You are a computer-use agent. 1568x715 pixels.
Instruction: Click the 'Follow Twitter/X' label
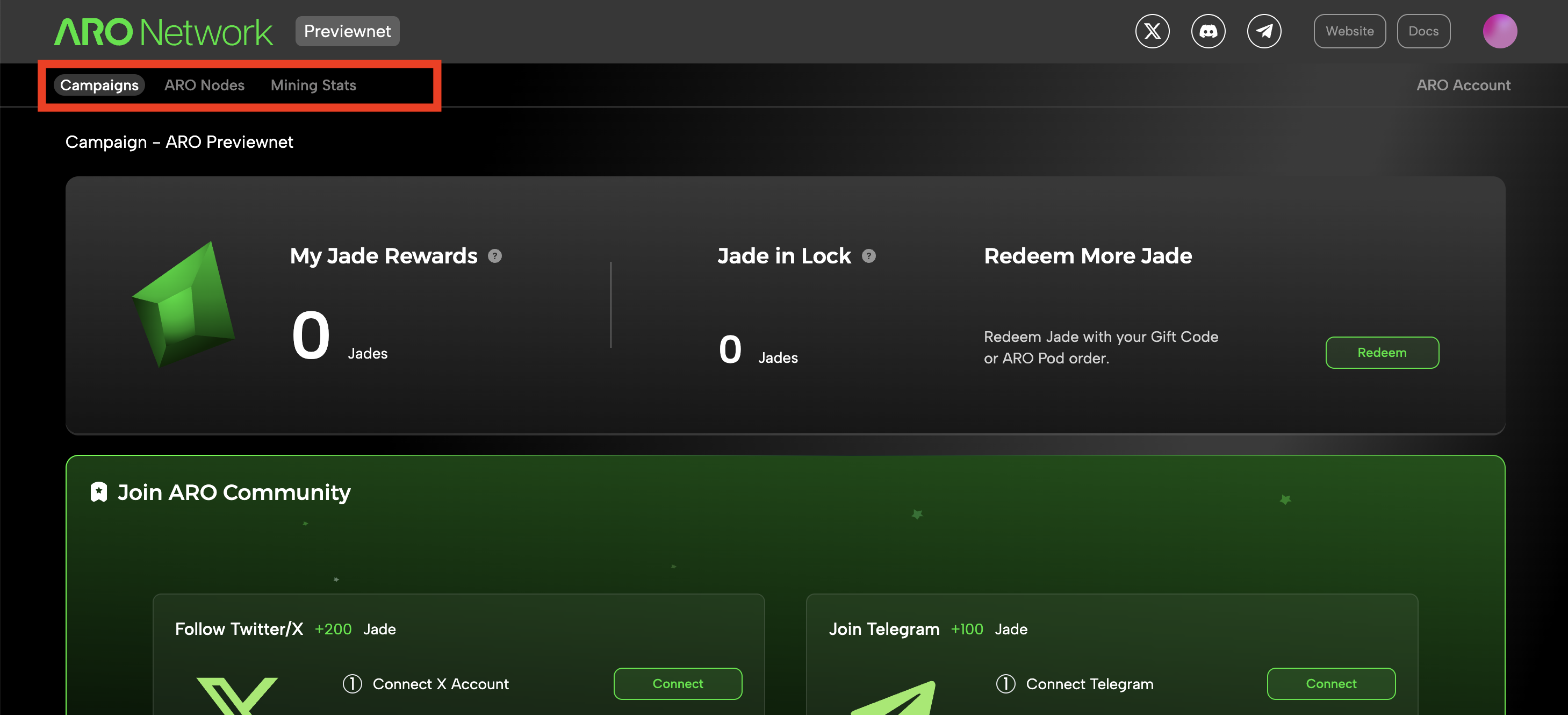(239, 629)
